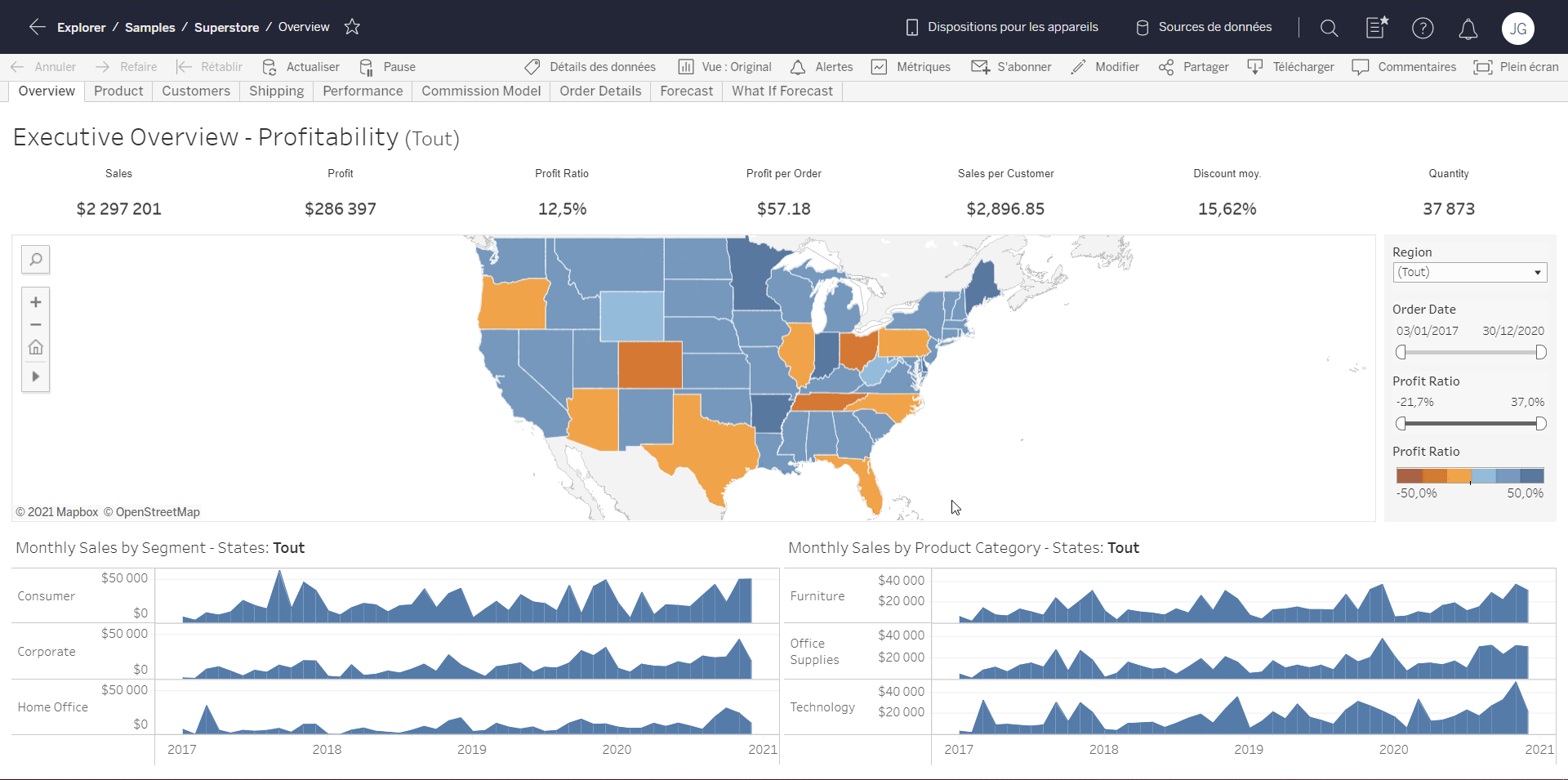
Task: Open the Order Details tab
Action: coord(600,91)
